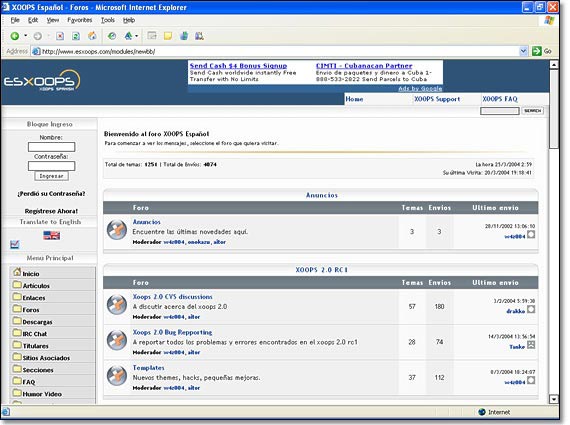Image resolution: width=570 pixels, height=425 pixels.
Task: Open the Anuncios forum link
Action: coord(146,222)
